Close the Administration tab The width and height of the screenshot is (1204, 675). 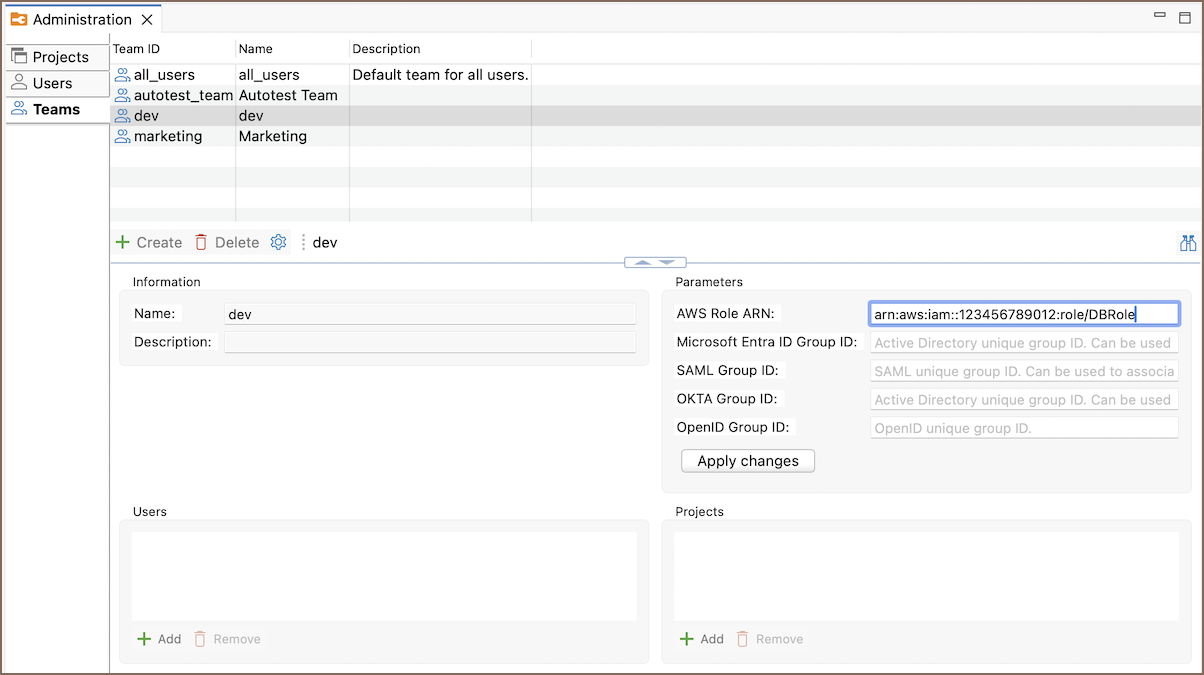[147, 19]
